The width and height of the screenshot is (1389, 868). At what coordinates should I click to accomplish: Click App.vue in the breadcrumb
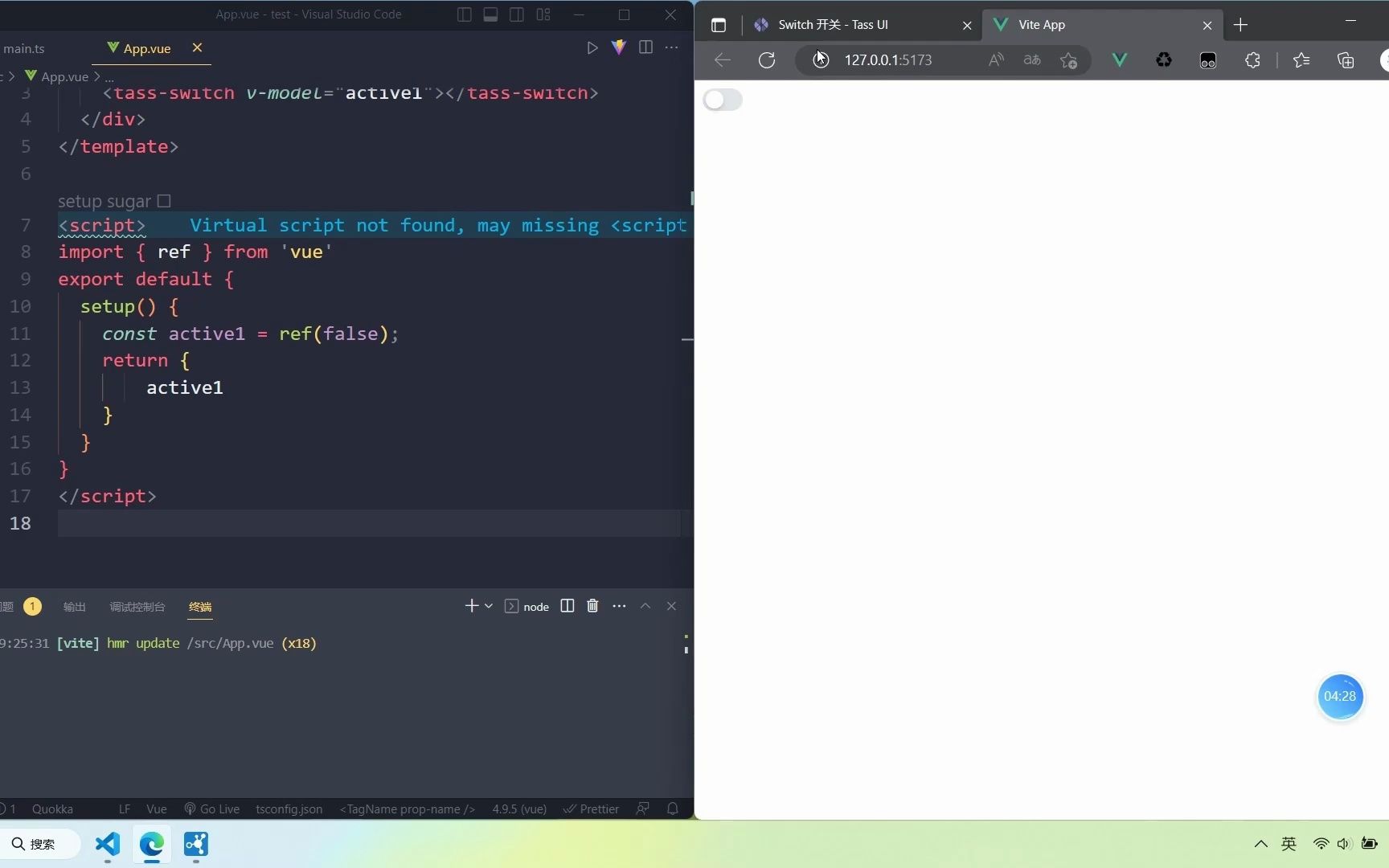[64, 76]
